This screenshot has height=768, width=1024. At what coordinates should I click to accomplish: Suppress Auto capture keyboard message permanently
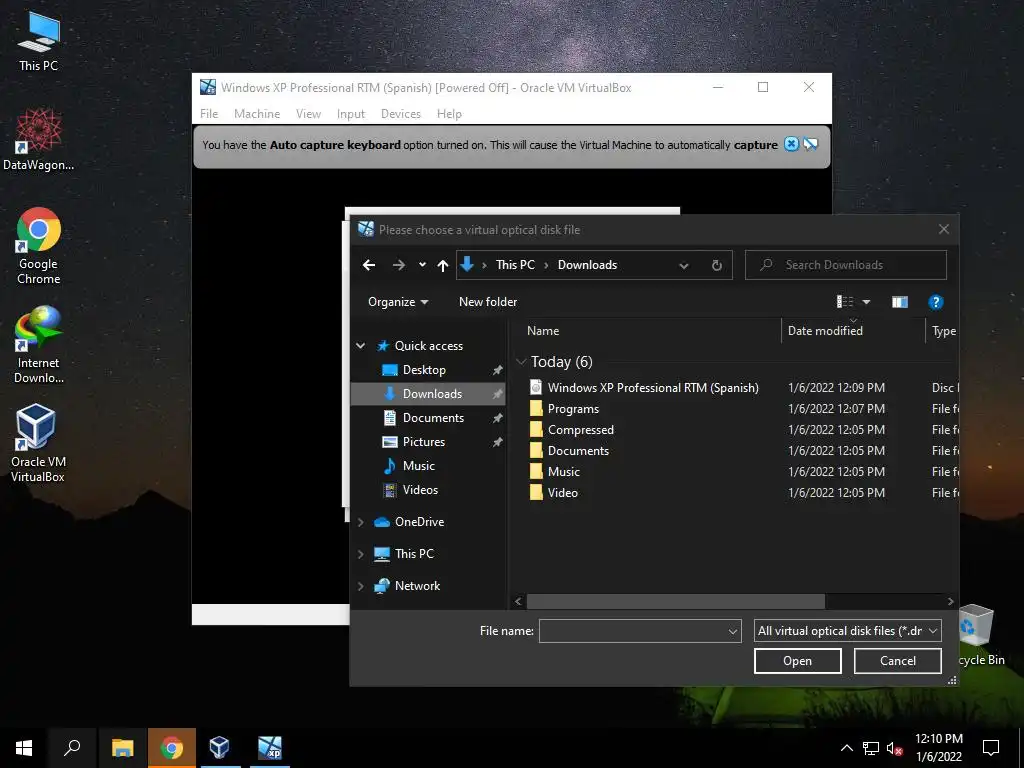tap(810, 144)
